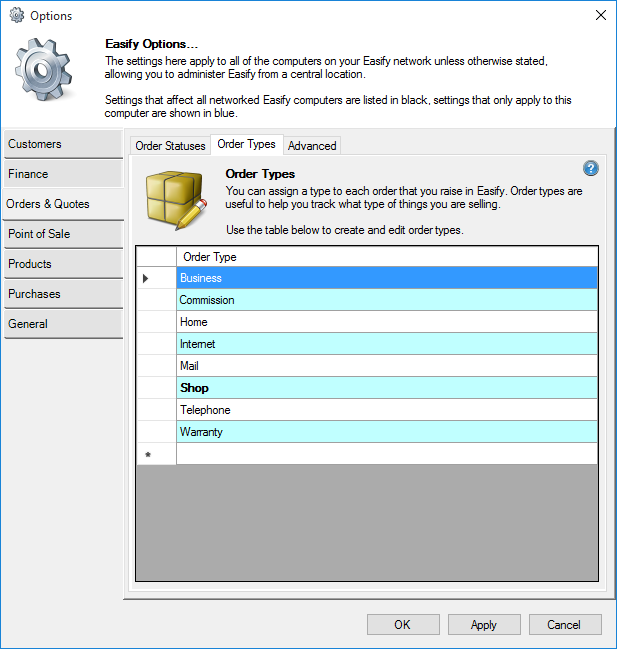Go to Point of Sale settings
The width and height of the screenshot is (617, 649).
click(62, 234)
